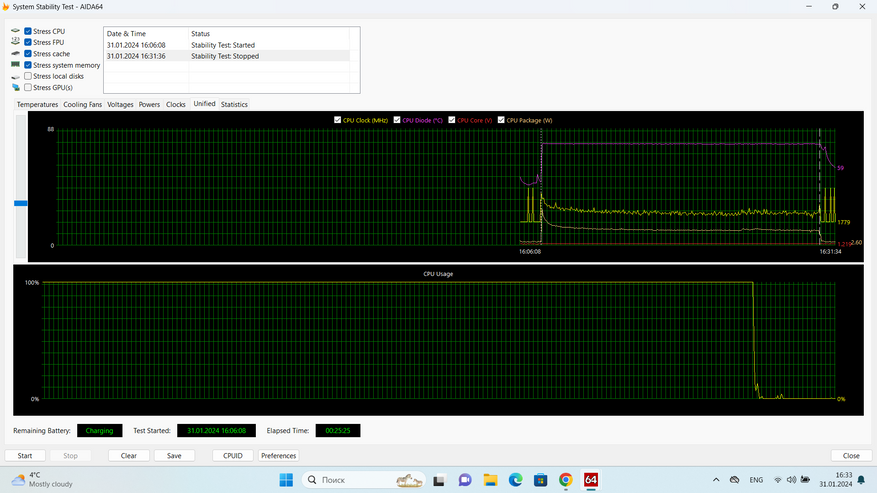The width and height of the screenshot is (877, 493).
Task: Enable the Stress GPU(s) checkbox
Action: coord(28,88)
